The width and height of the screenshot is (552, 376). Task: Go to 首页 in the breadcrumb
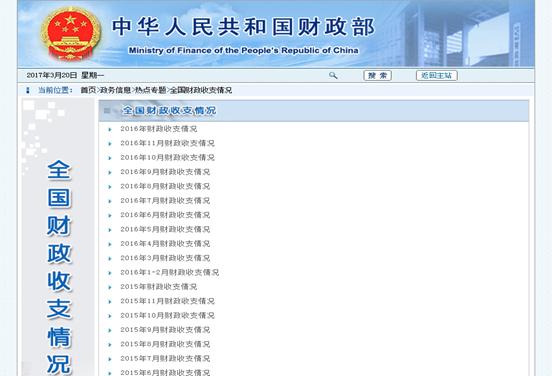tap(88, 90)
